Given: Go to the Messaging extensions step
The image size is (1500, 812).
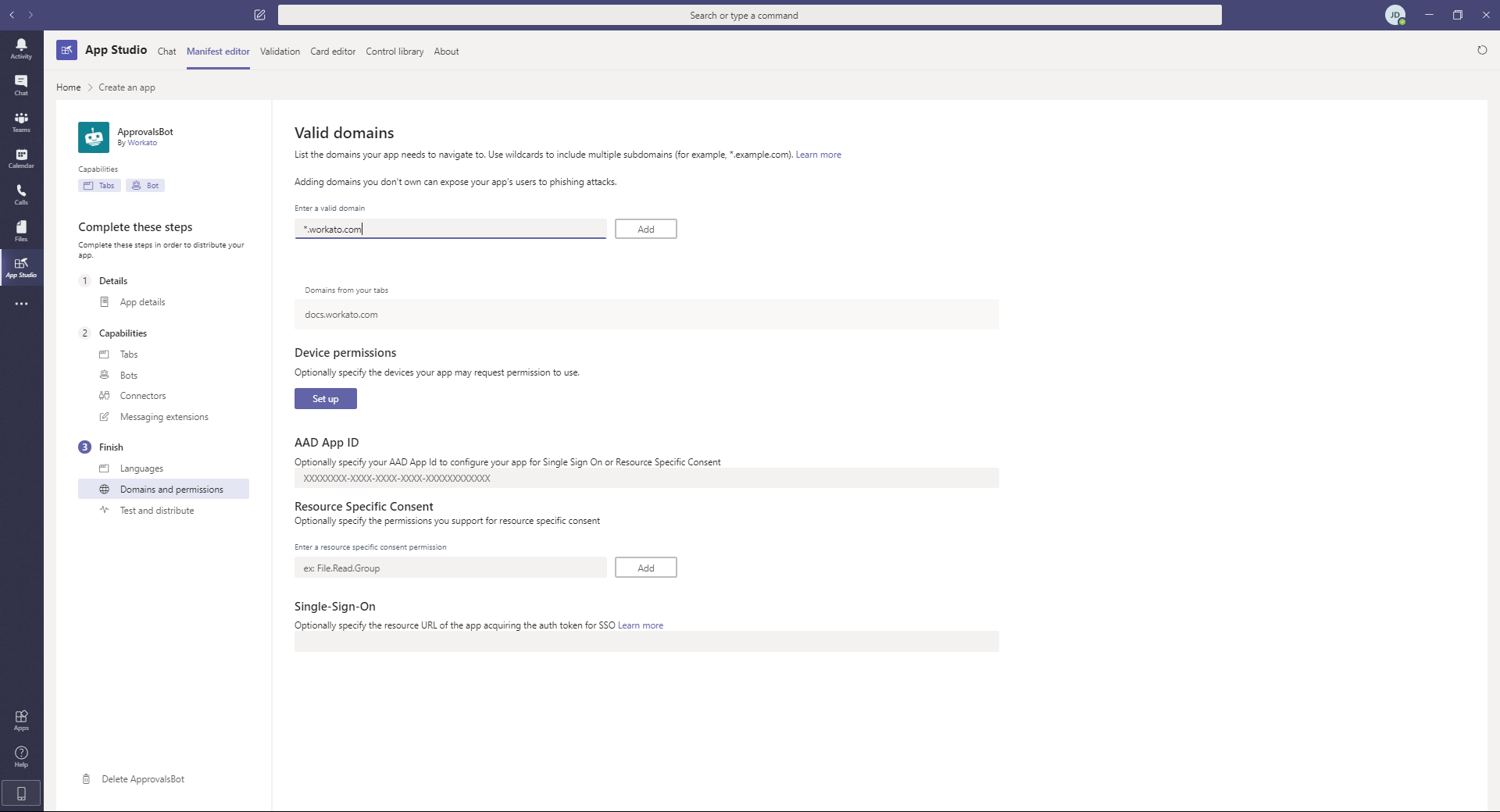Looking at the screenshot, I should tap(164, 417).
